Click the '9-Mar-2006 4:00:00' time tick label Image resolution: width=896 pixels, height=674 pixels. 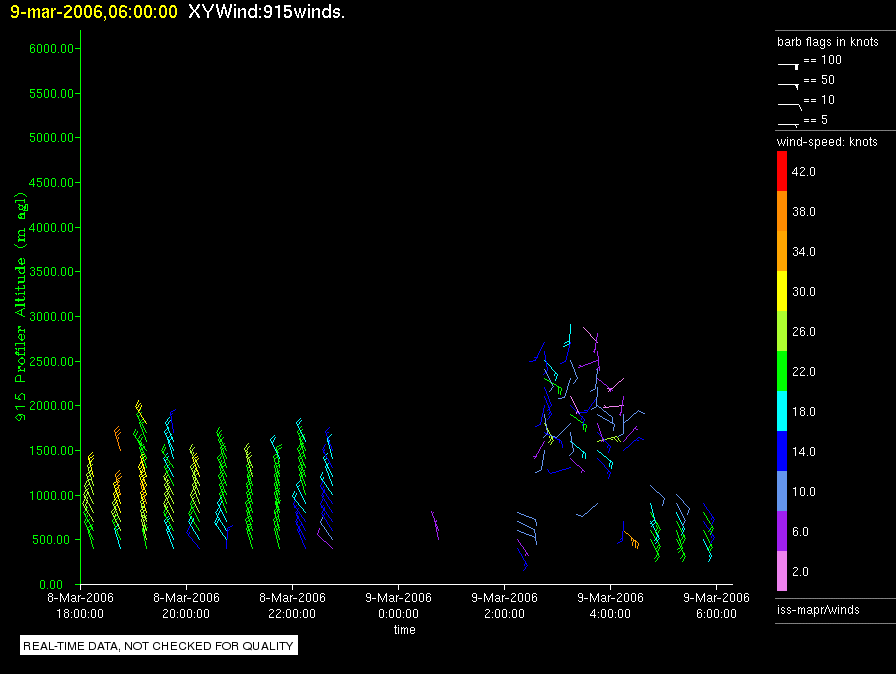[610, 605]
